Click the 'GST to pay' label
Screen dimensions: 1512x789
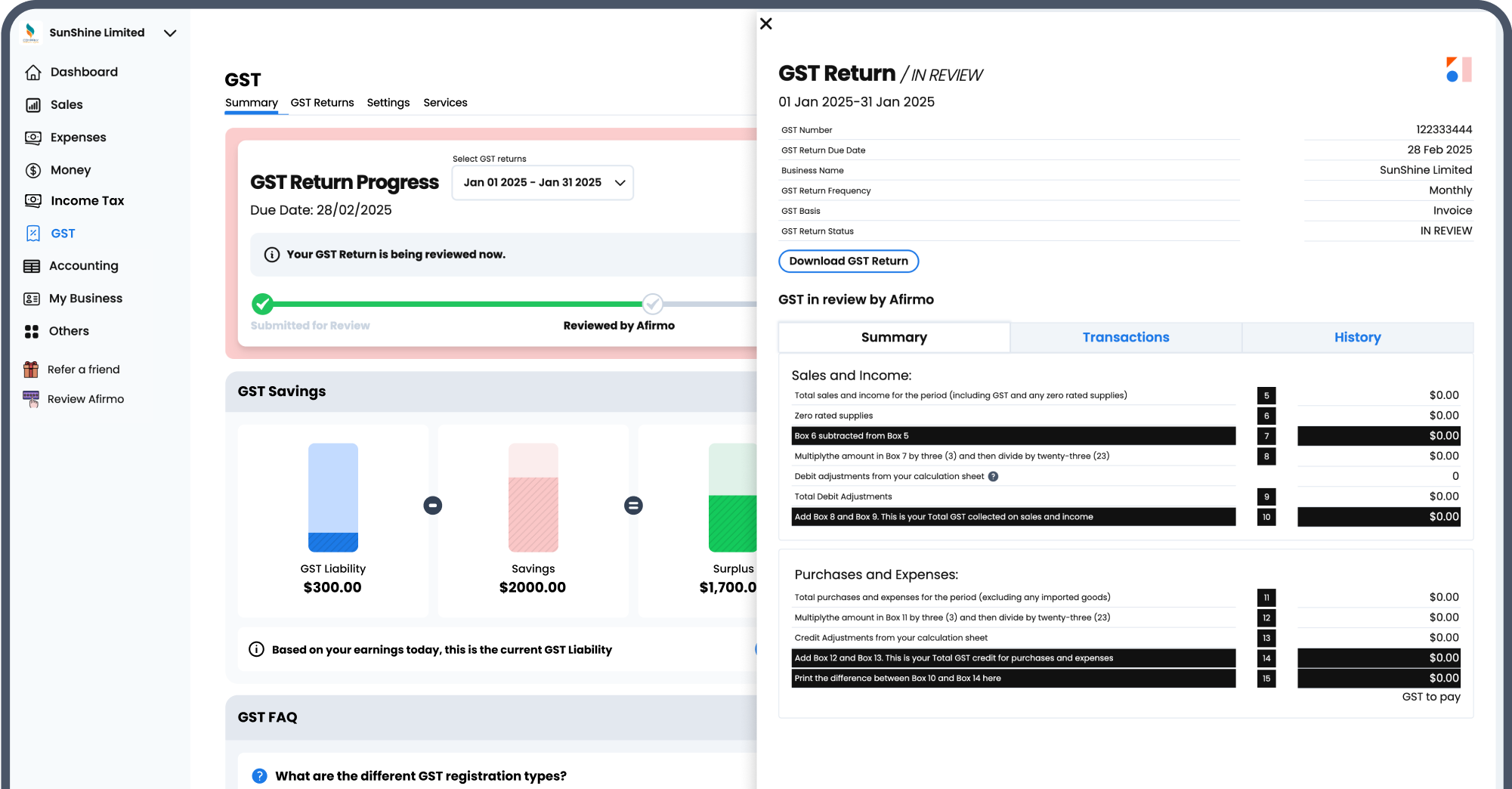click(1431, 697)
